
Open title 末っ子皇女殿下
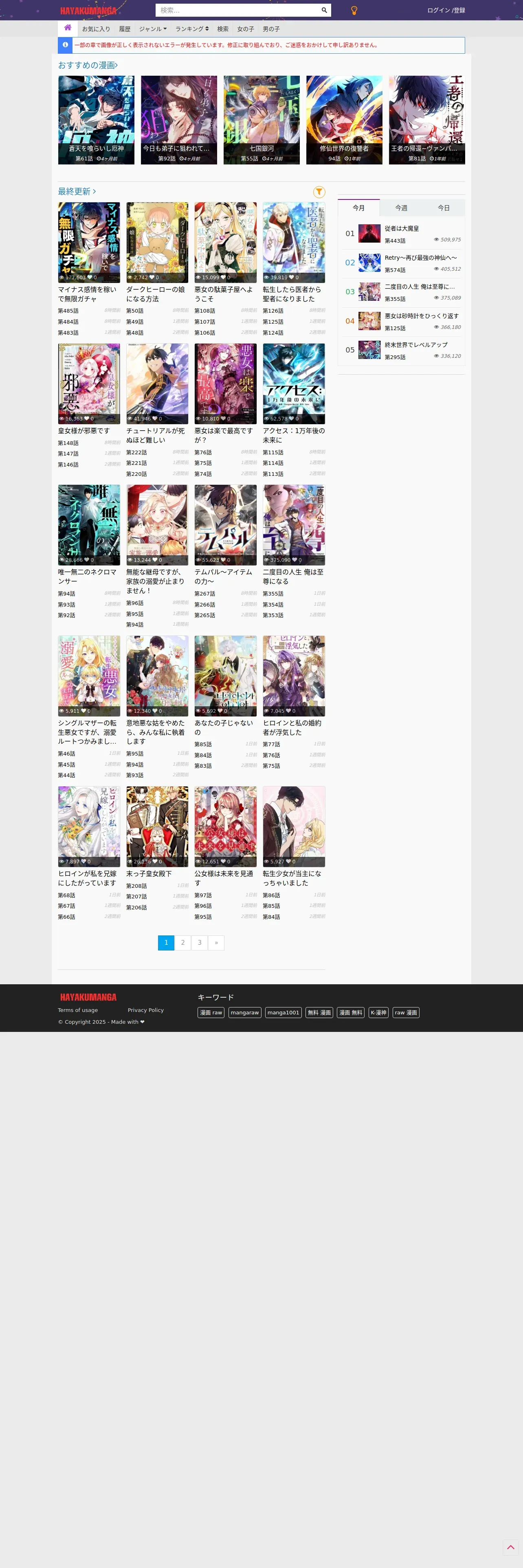149,874
